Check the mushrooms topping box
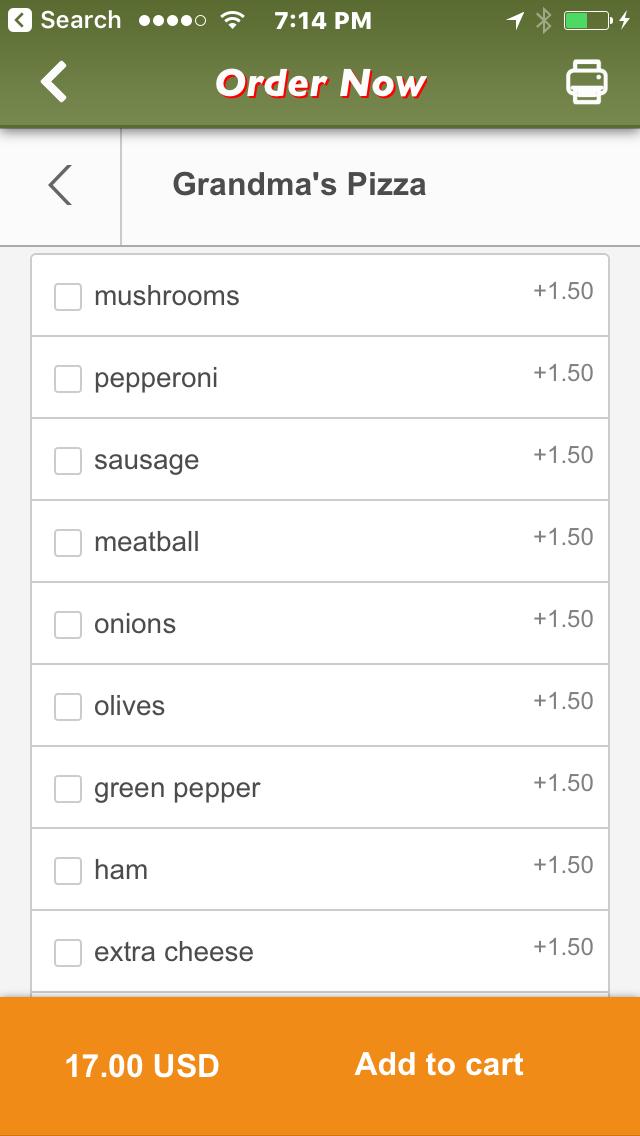 click(67, 297)
